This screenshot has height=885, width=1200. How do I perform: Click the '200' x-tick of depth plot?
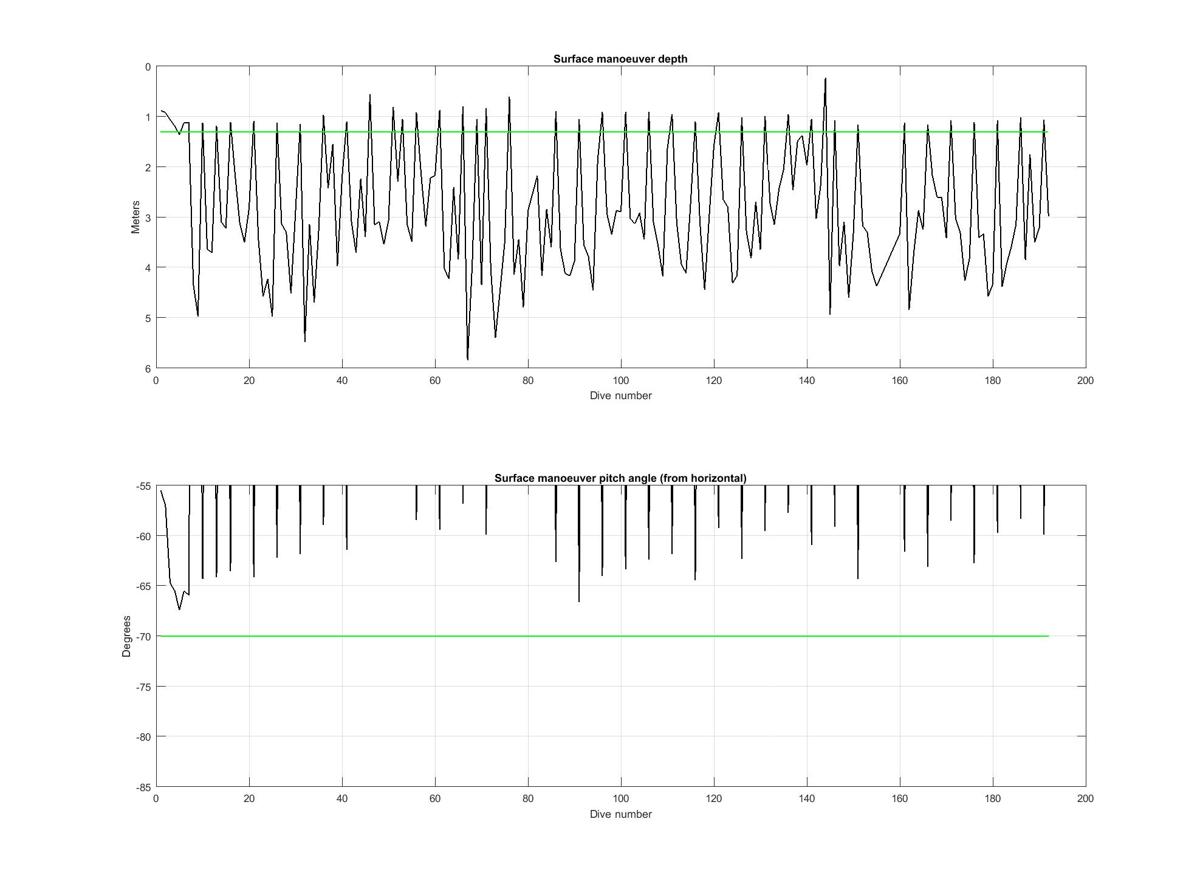(1086, 380)
